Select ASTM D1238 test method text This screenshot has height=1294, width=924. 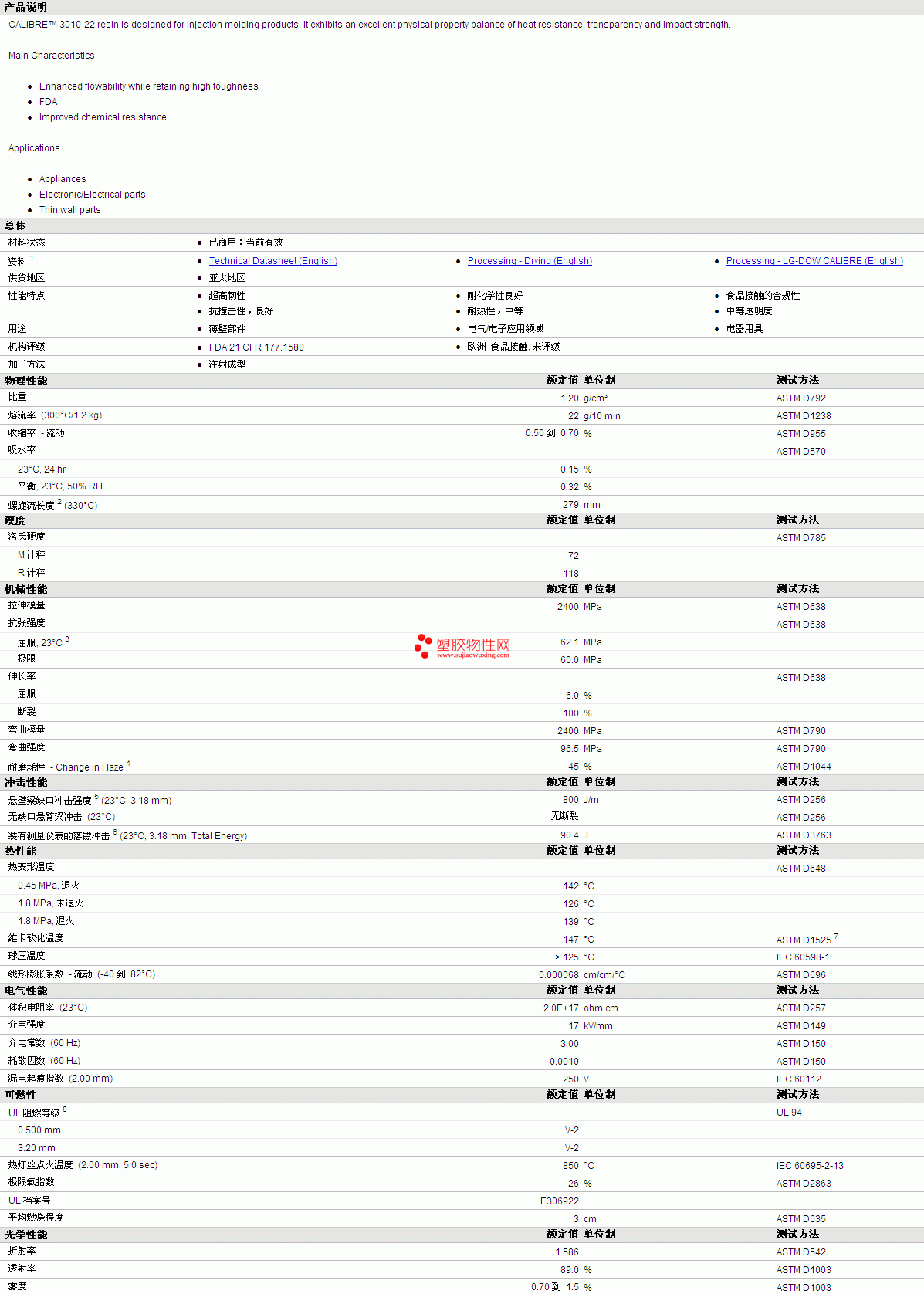tap(804, 416)
